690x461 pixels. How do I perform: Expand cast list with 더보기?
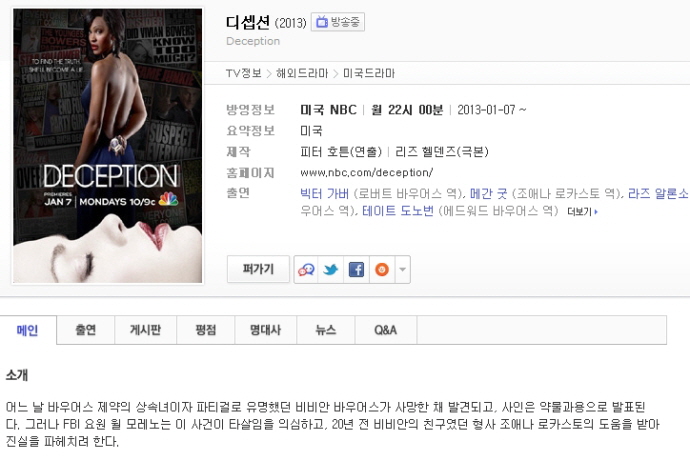click(x=582, y=212)
